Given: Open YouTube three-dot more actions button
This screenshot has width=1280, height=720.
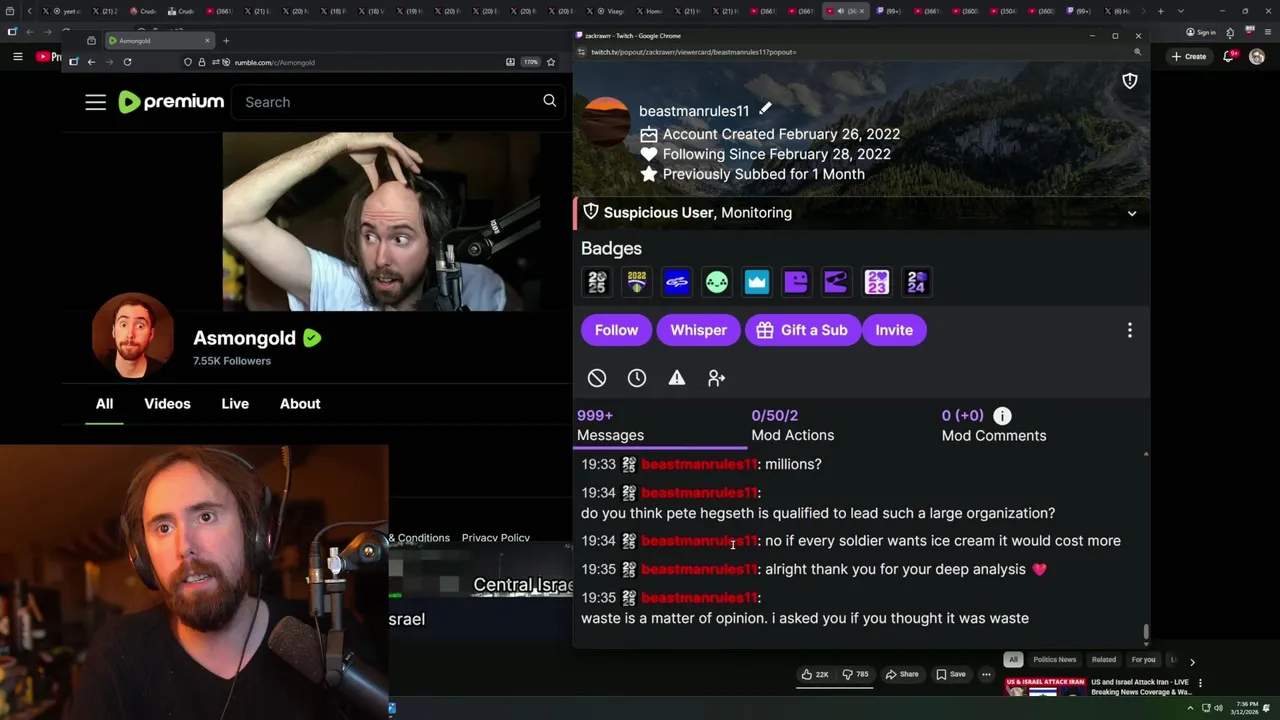Looking at the screenshot, I should click(x=986, y=674).
